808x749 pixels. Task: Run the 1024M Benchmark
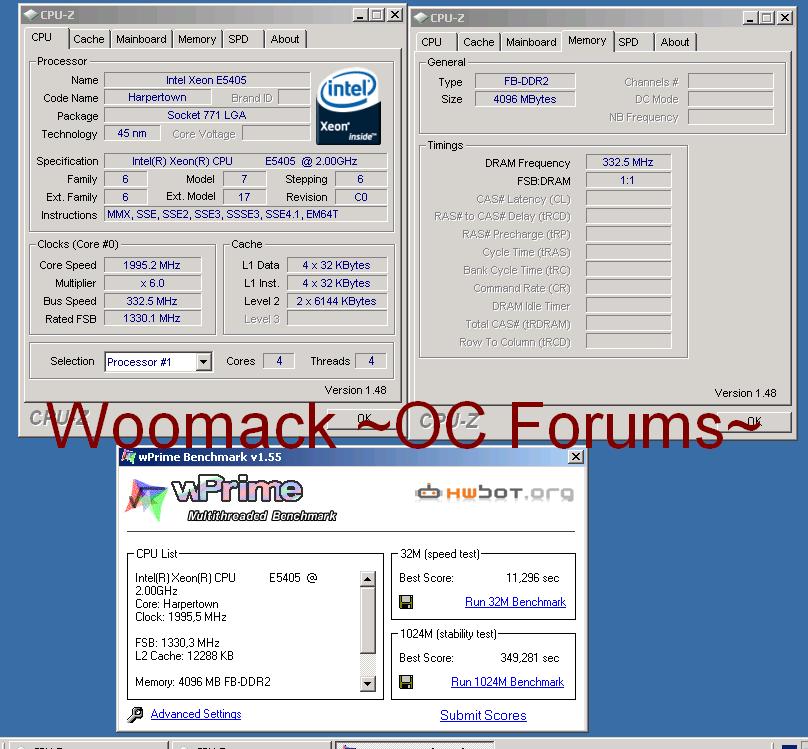point(508,682)
